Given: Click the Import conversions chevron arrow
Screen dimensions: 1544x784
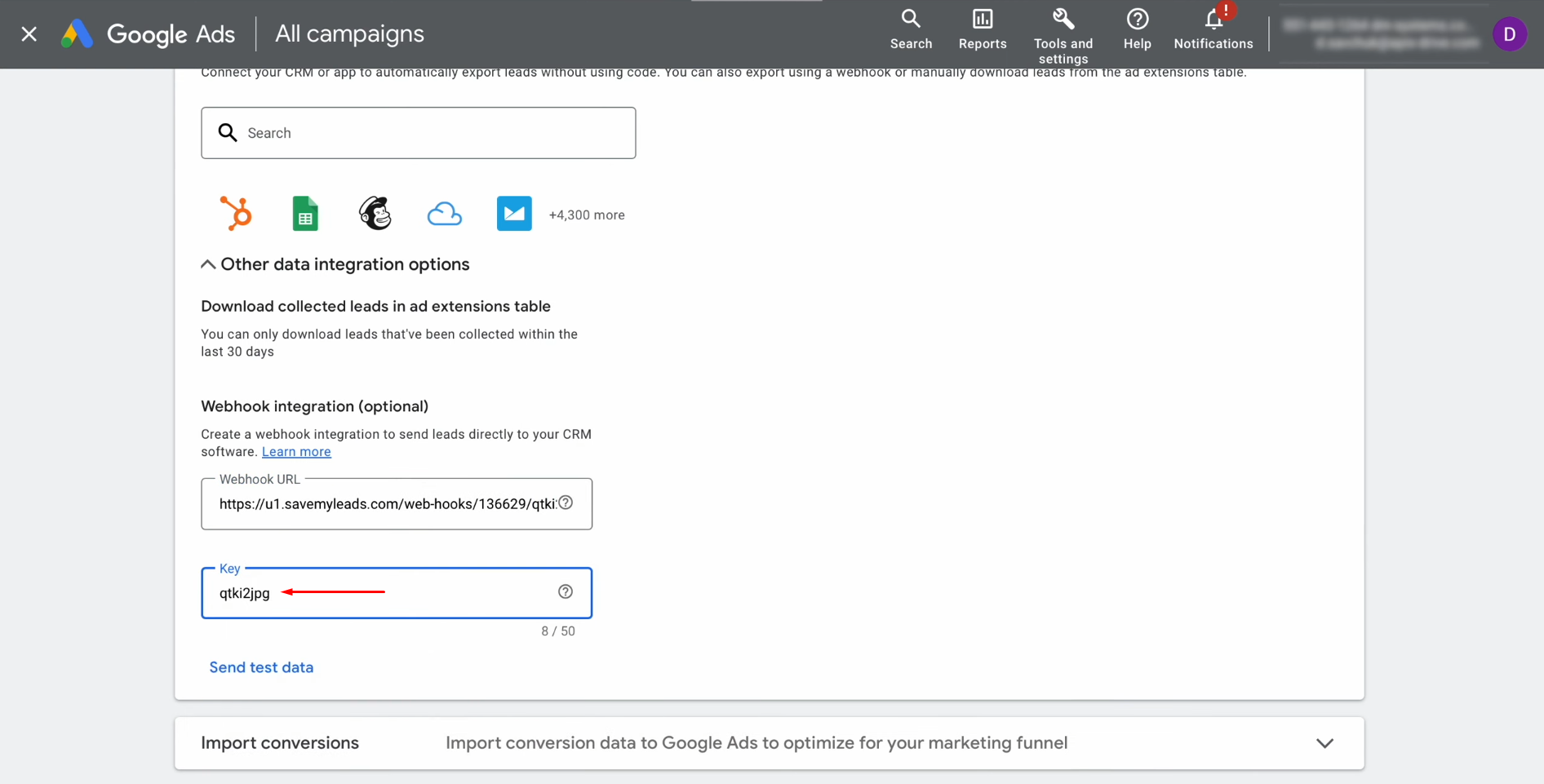Looking at the screenshot, I should tap(1325, 743).
